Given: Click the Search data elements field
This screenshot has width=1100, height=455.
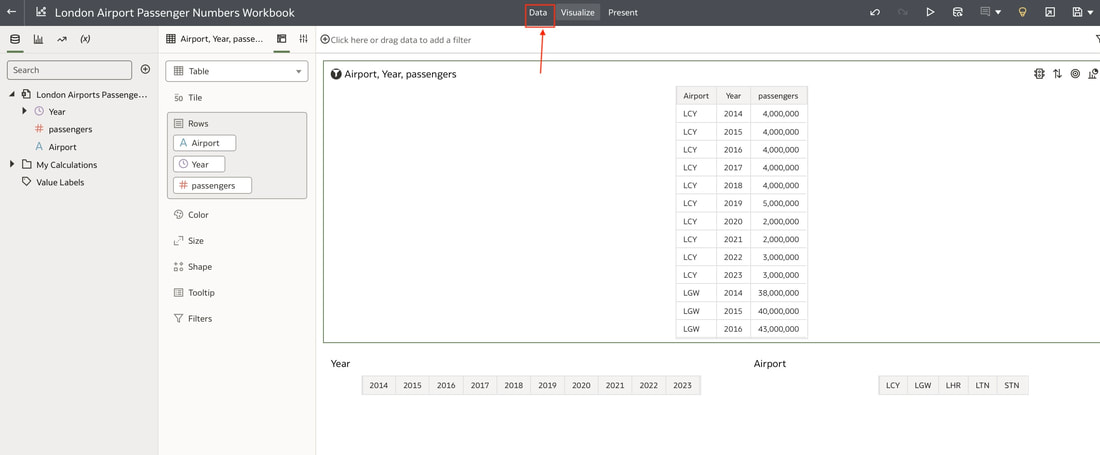Looking at the screenshot, I should pos(69,70).
